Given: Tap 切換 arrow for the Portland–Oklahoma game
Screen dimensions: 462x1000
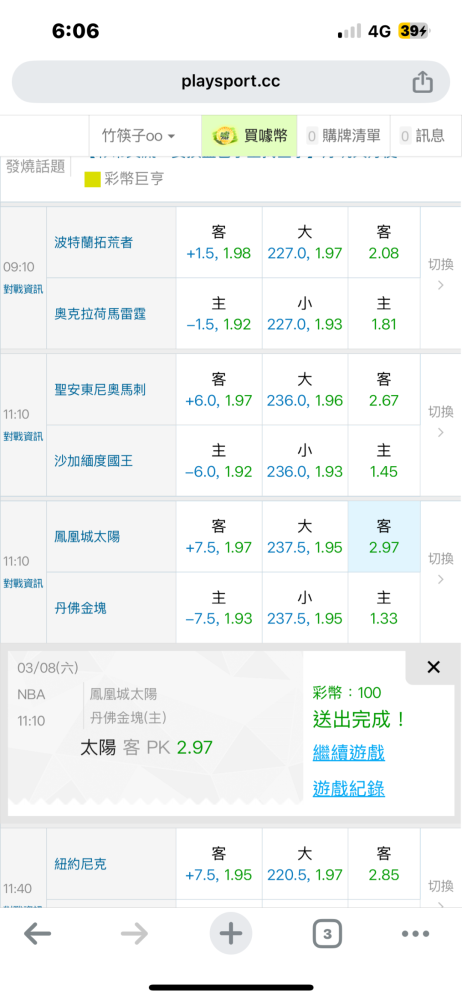Looking at the screenshot, I should click(440, 276).
